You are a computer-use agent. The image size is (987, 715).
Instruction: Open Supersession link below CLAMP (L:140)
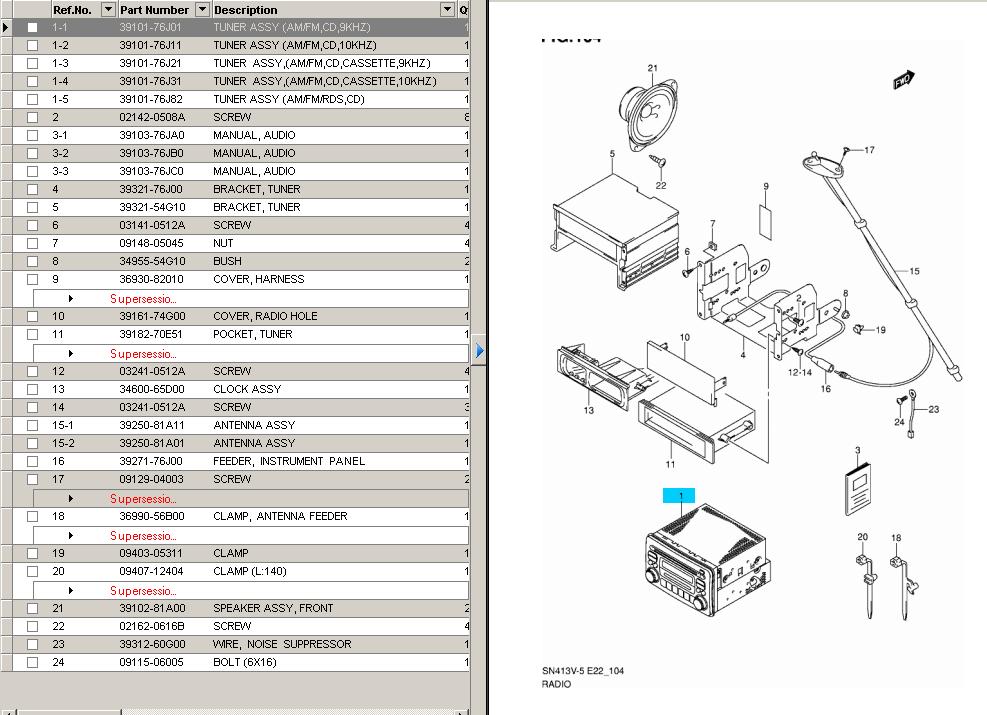[143, 590]
